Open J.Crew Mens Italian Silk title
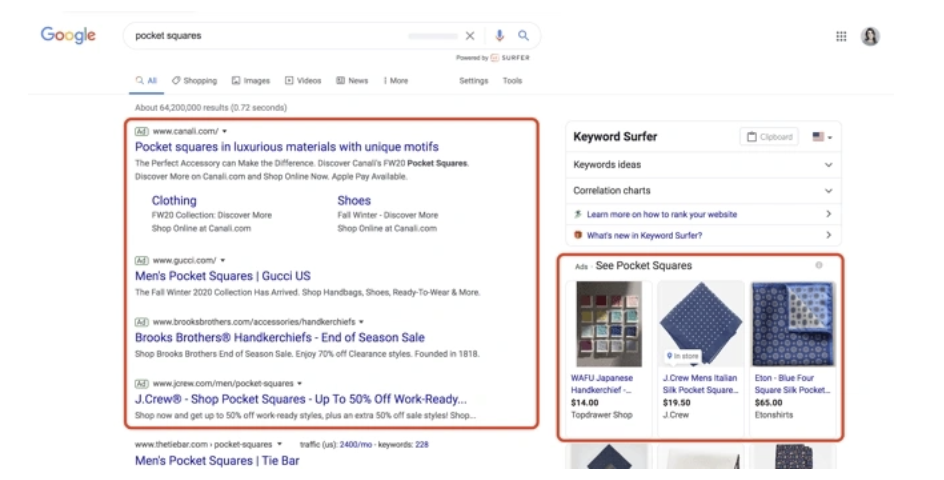 click(700, 384)
